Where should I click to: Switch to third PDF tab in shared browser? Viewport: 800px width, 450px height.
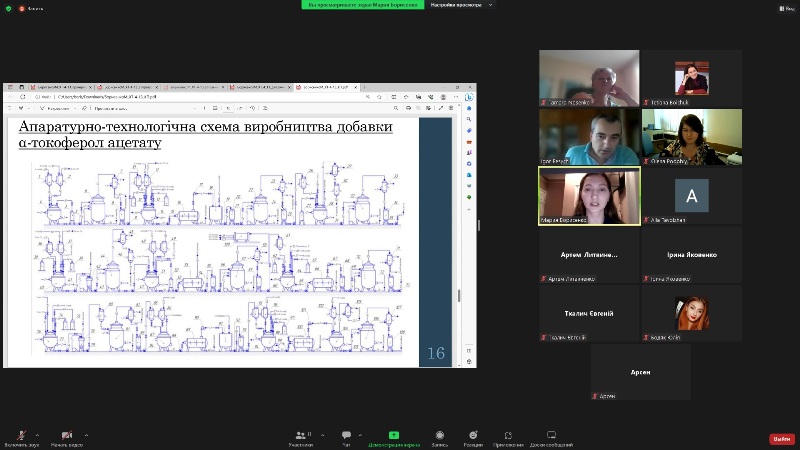[x=194, y=87]
